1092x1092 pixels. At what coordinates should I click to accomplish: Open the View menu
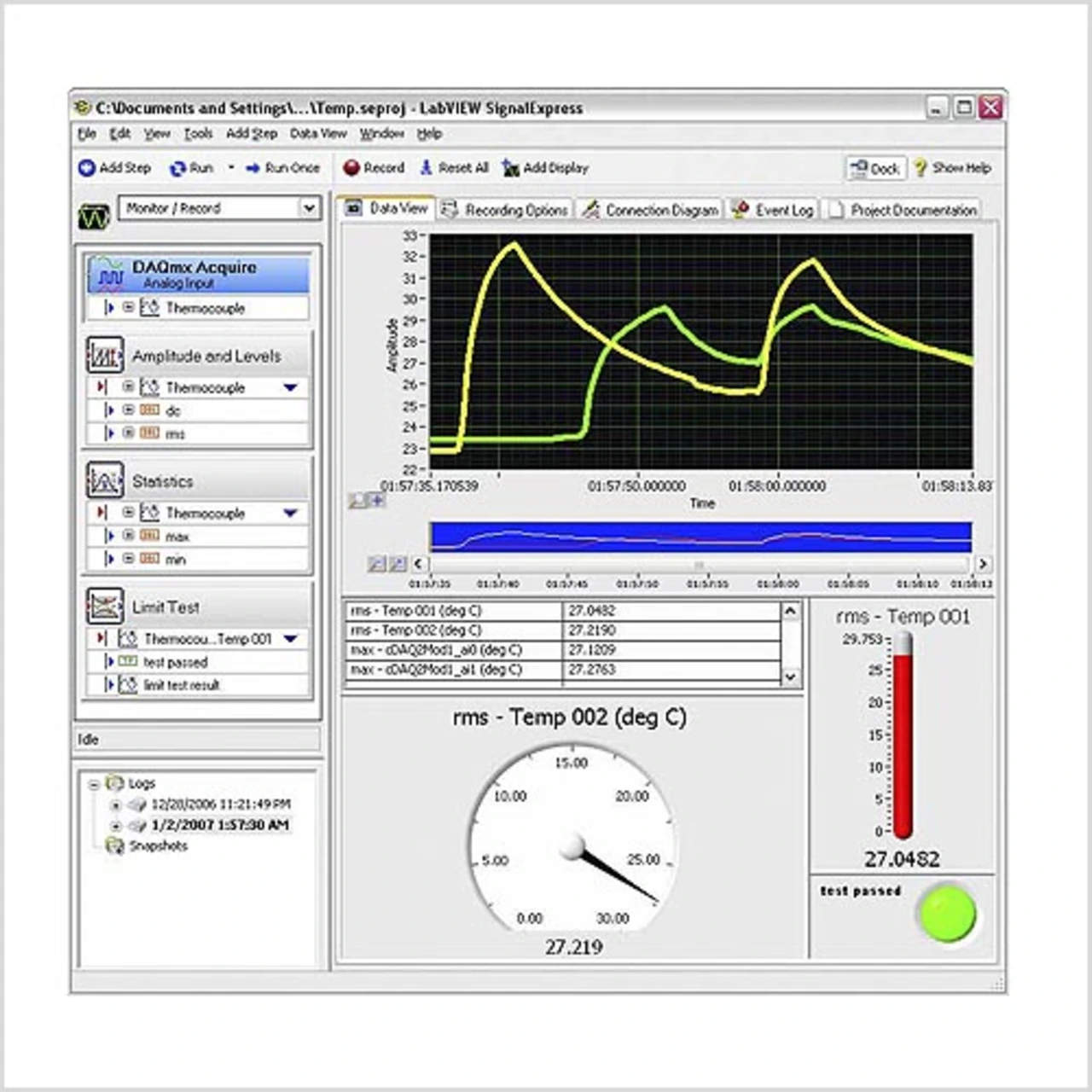(157, 134)
